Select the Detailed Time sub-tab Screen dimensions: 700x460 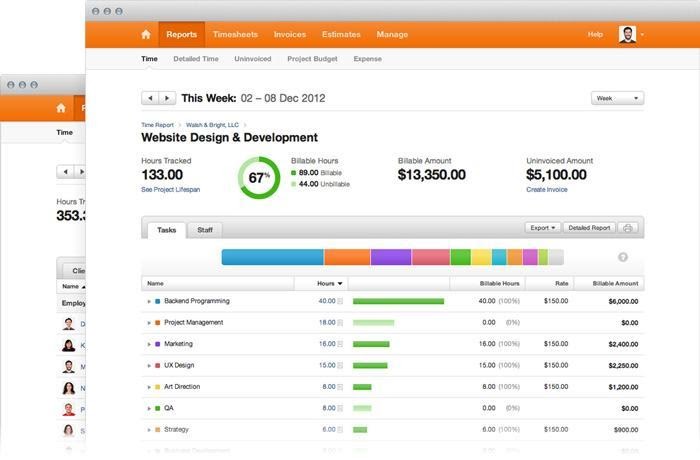click(x=196, y=59)
